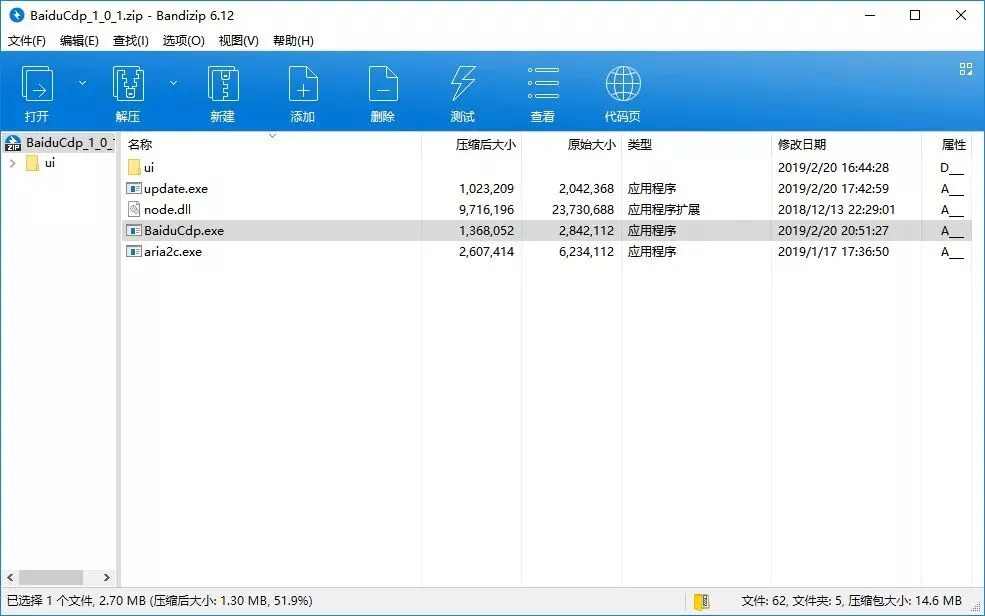Click compressed size 9,716,196 cell
Viewport: 985px width, 616px height.
[x=486, y=209]
